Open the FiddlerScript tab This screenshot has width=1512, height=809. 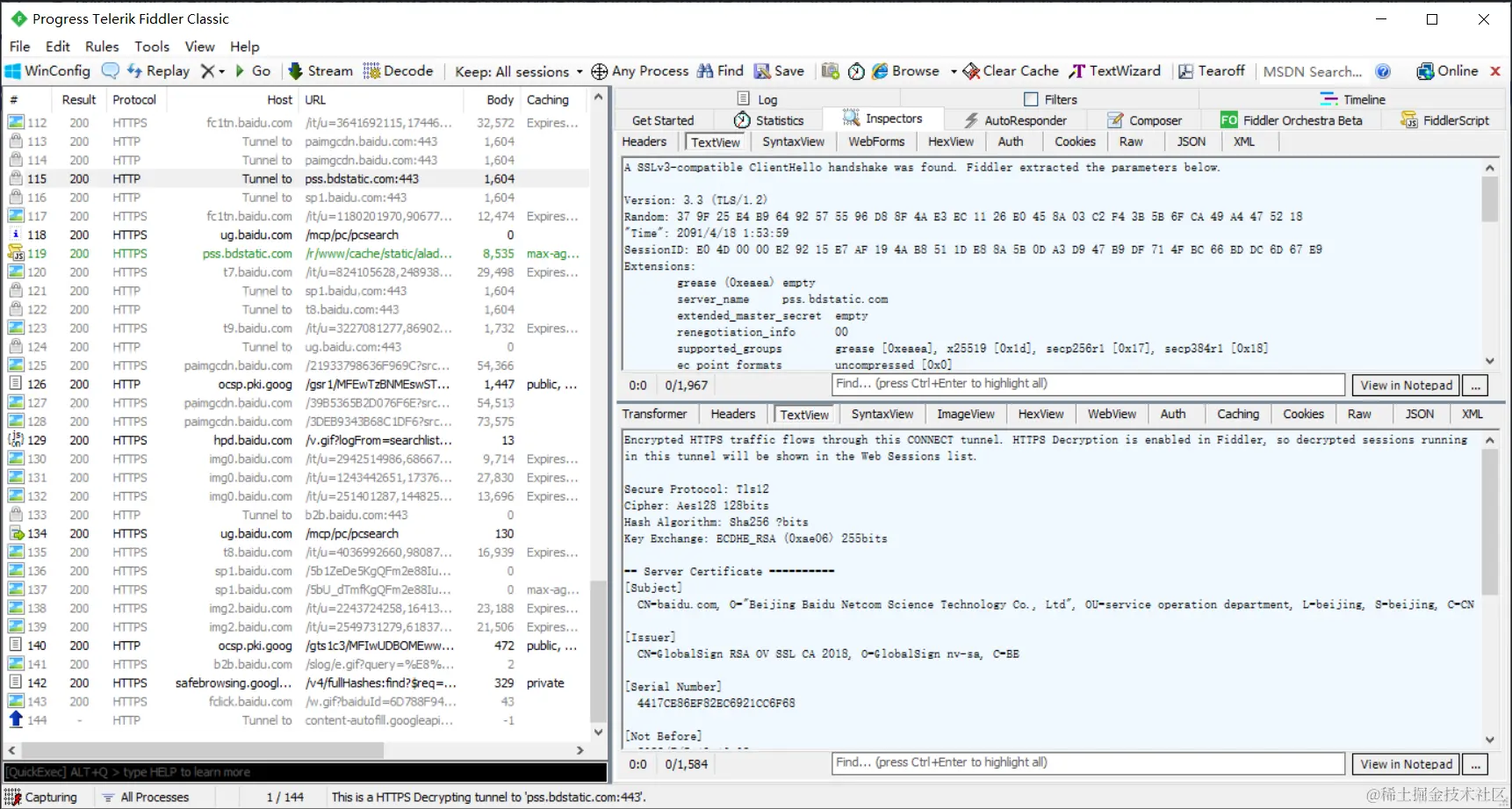(x=1445, y=120)
